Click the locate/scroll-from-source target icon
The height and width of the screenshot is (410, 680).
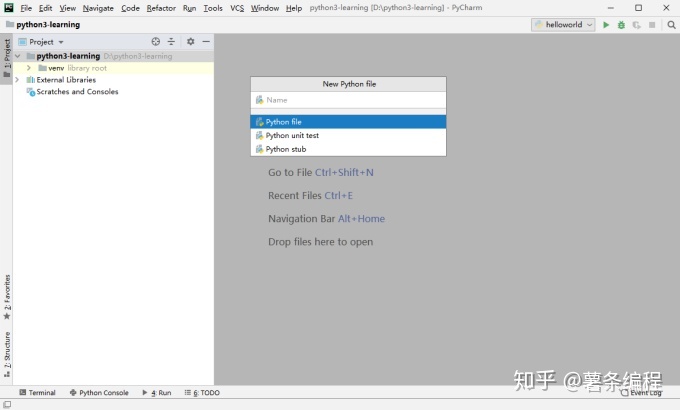156,42
